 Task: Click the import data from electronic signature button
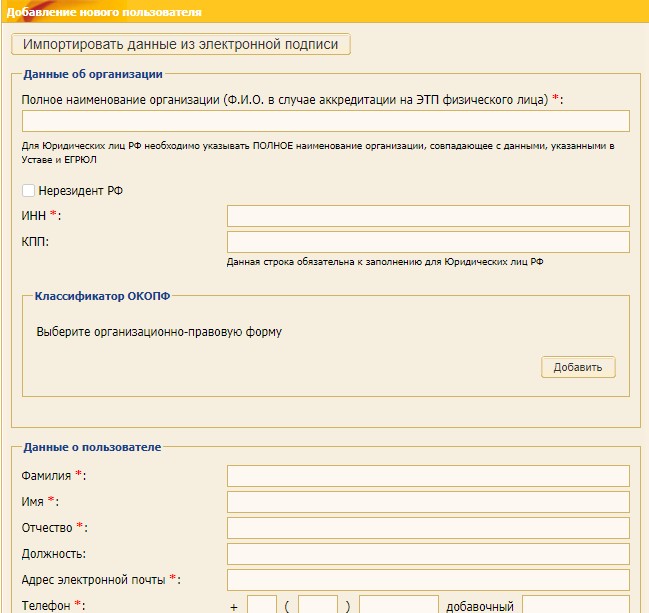pyautogui.click(x=181, y=45)
